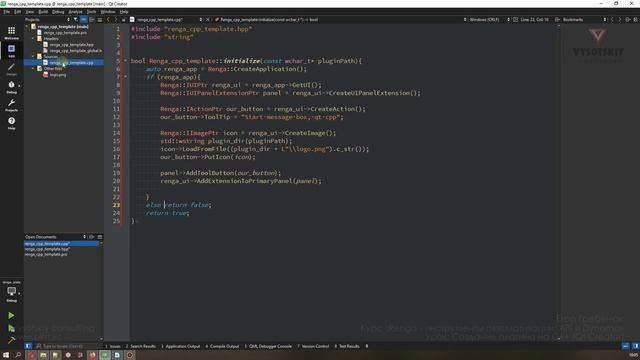Open Windows taskbar search
The width and height of the screenshot is (640, 360).
pos(18,355)
